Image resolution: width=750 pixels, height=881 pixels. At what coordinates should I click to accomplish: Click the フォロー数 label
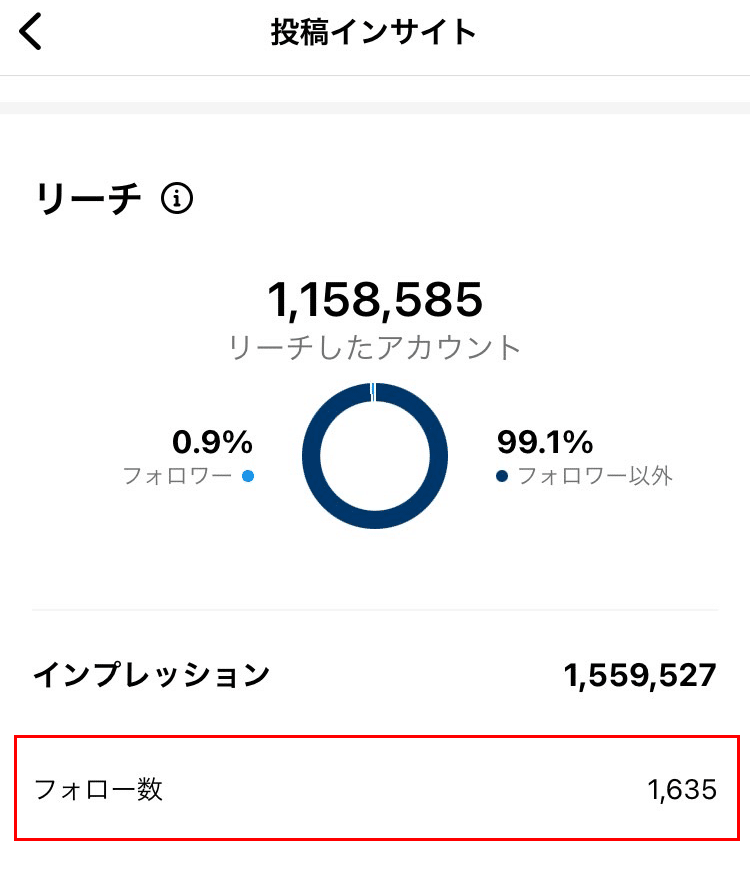pos(98,790)
